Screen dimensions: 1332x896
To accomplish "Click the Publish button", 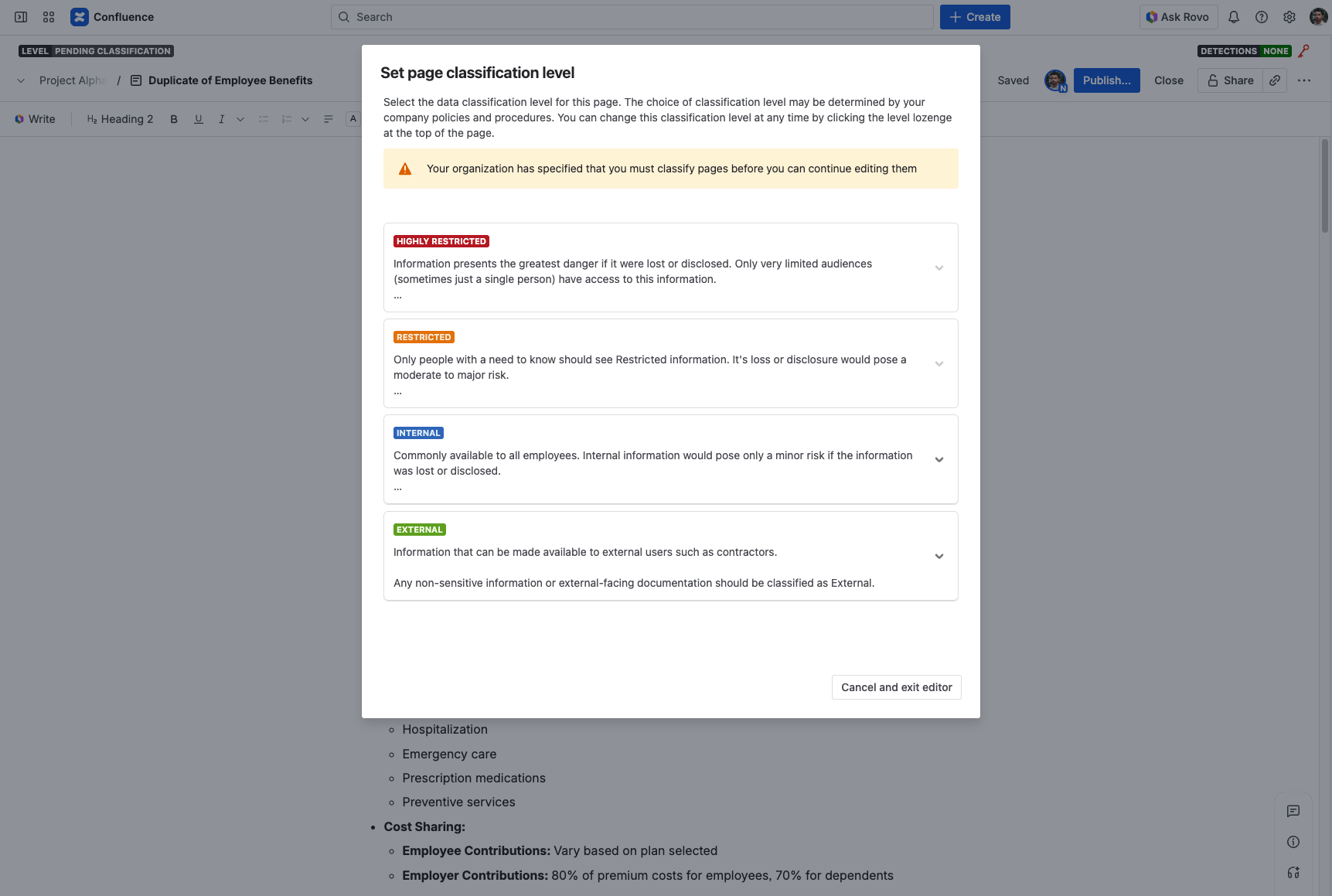I will point(1106,80).
